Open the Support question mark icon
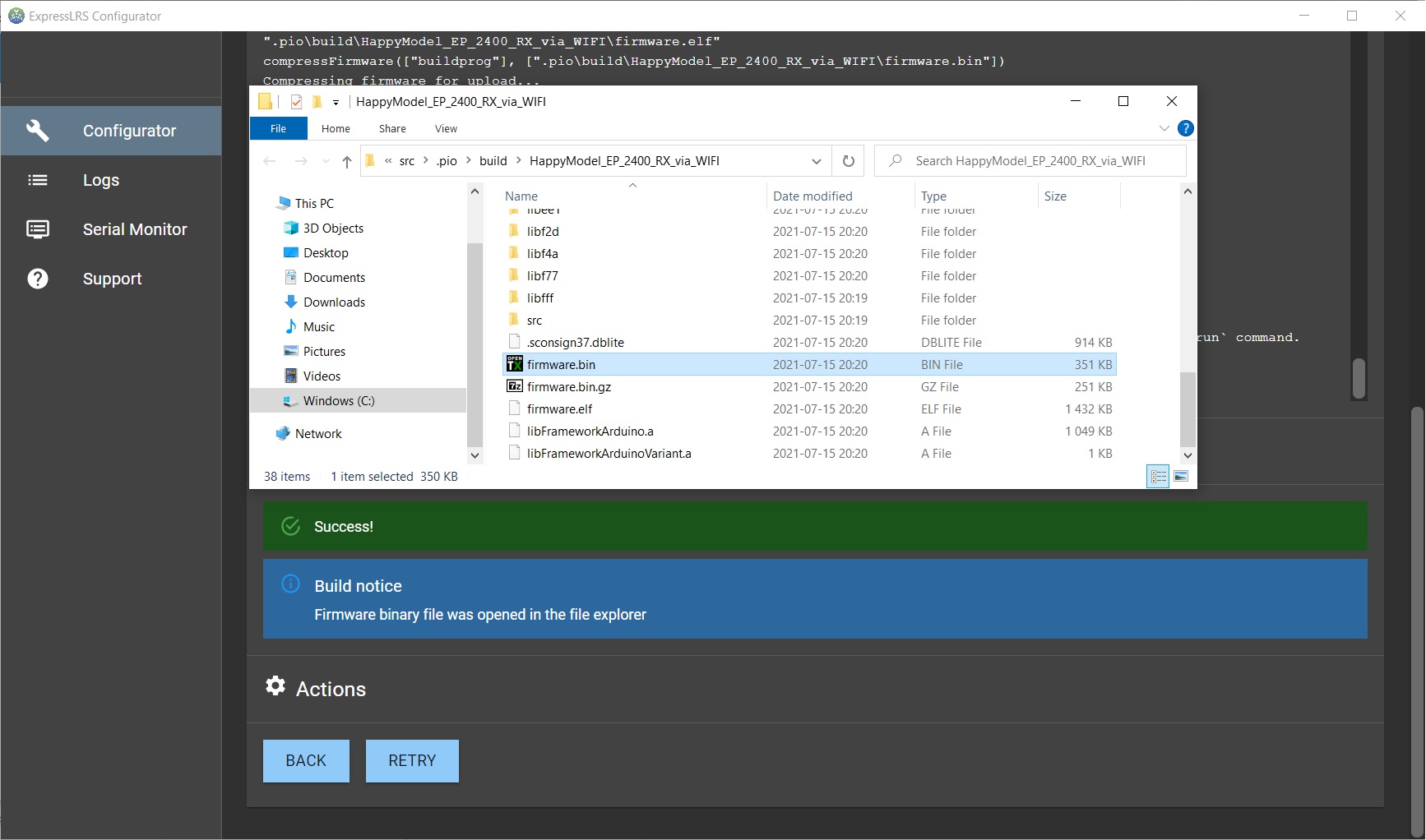Viewport: 1426px width, 840px height. click(38, 279)
